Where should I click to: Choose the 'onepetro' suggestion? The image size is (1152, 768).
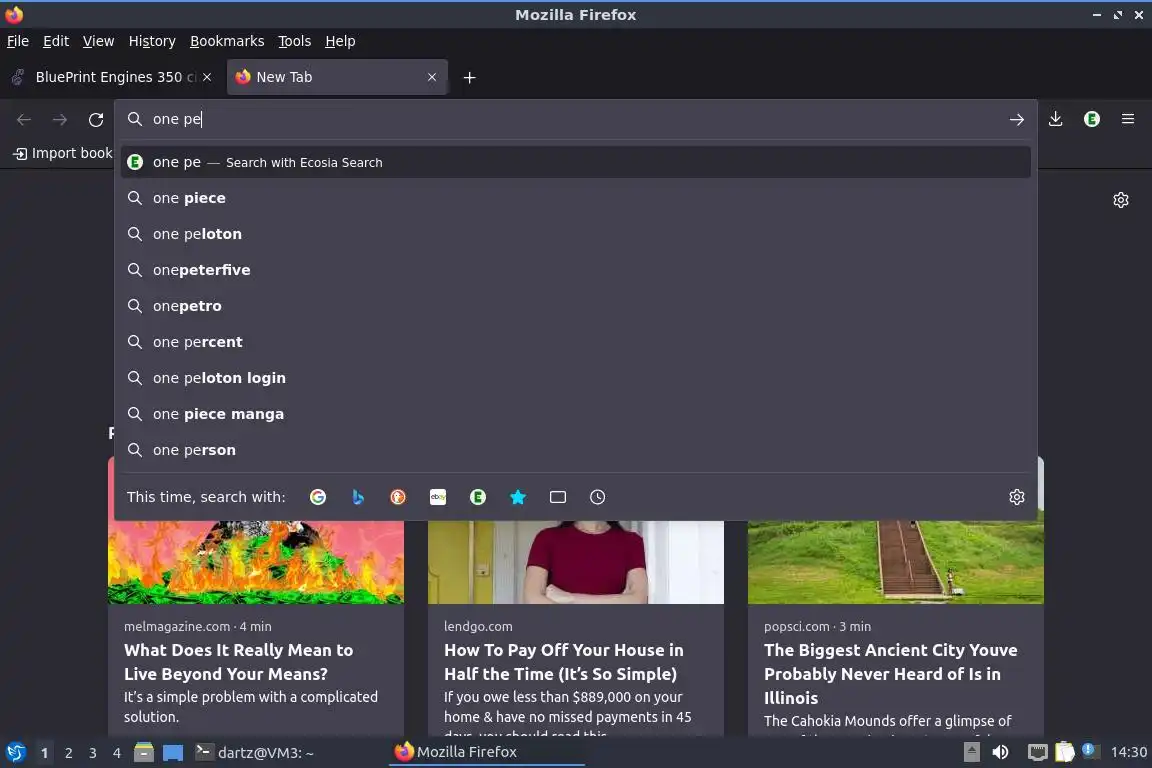[x=575, y=306]
